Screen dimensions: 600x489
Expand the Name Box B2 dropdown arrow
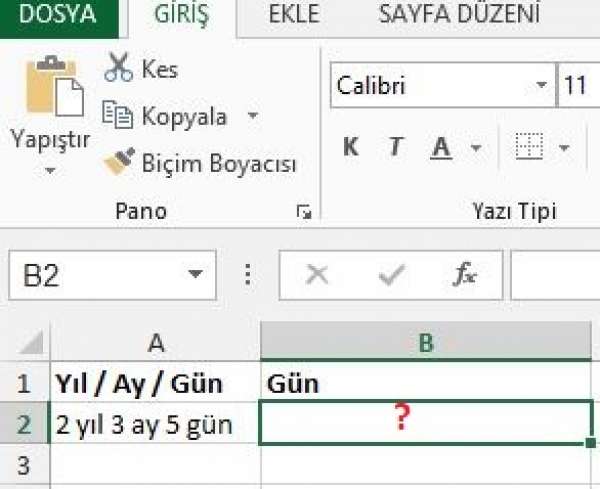click(196, 274)
